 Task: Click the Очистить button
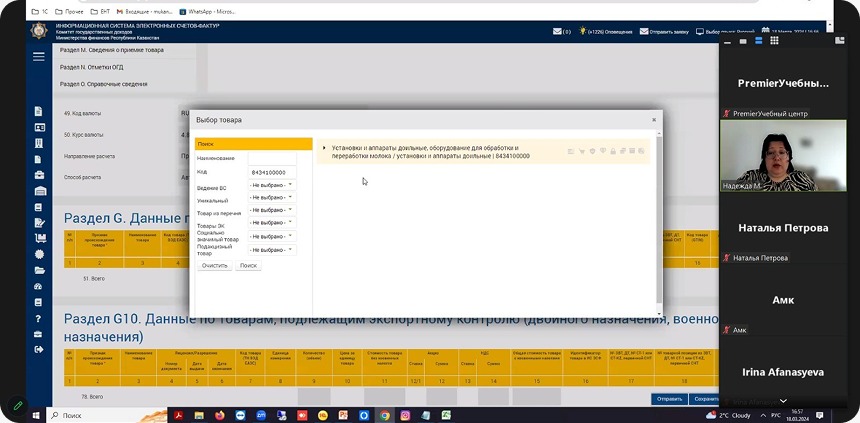point(214,266)
